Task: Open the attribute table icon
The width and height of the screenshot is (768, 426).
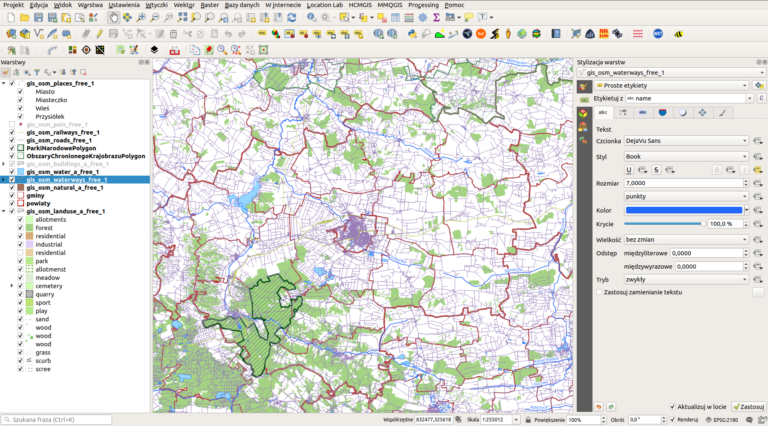Action: 395,18
